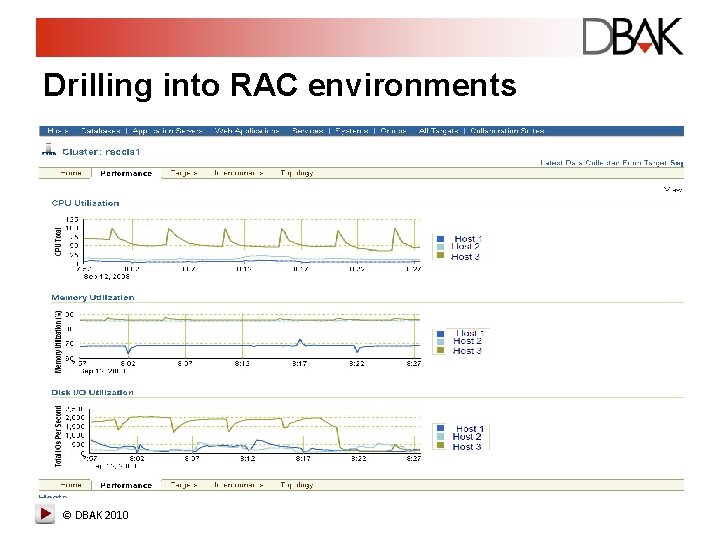Screen dimensions: 720x540
Task: Click Host 1 label in the Disk I/O legend
Action: coord(469,428)
